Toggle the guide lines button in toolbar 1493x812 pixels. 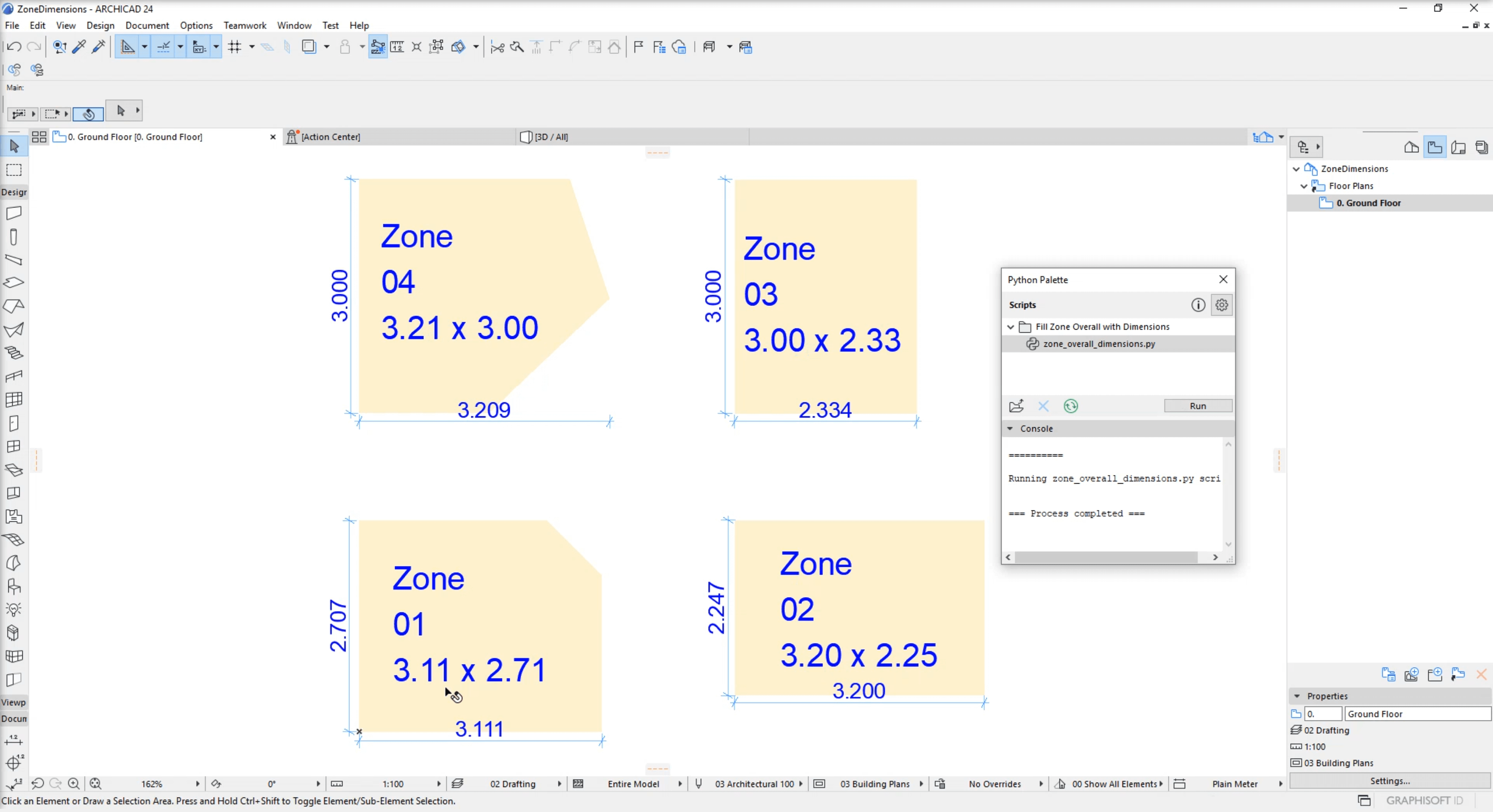click(x=127, y=47)
